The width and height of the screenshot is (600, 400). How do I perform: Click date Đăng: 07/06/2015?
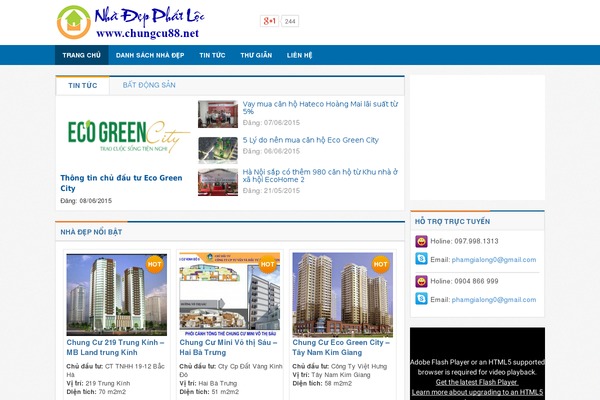click(271, 122)
